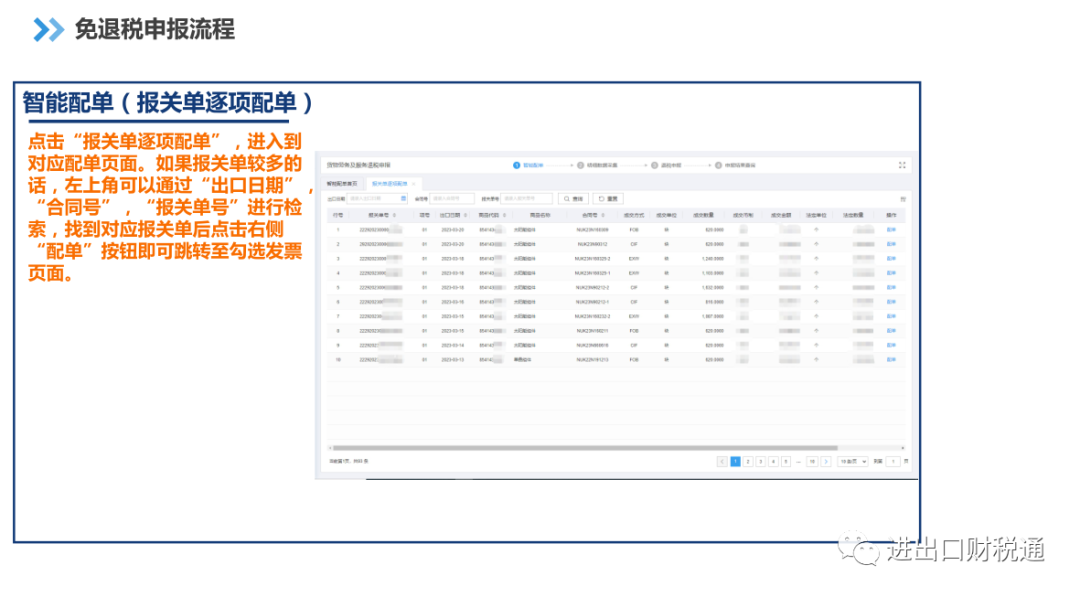Click 配单 link in row 3
This screenshot has height=597, width=1080.
[x=891, y=259]
